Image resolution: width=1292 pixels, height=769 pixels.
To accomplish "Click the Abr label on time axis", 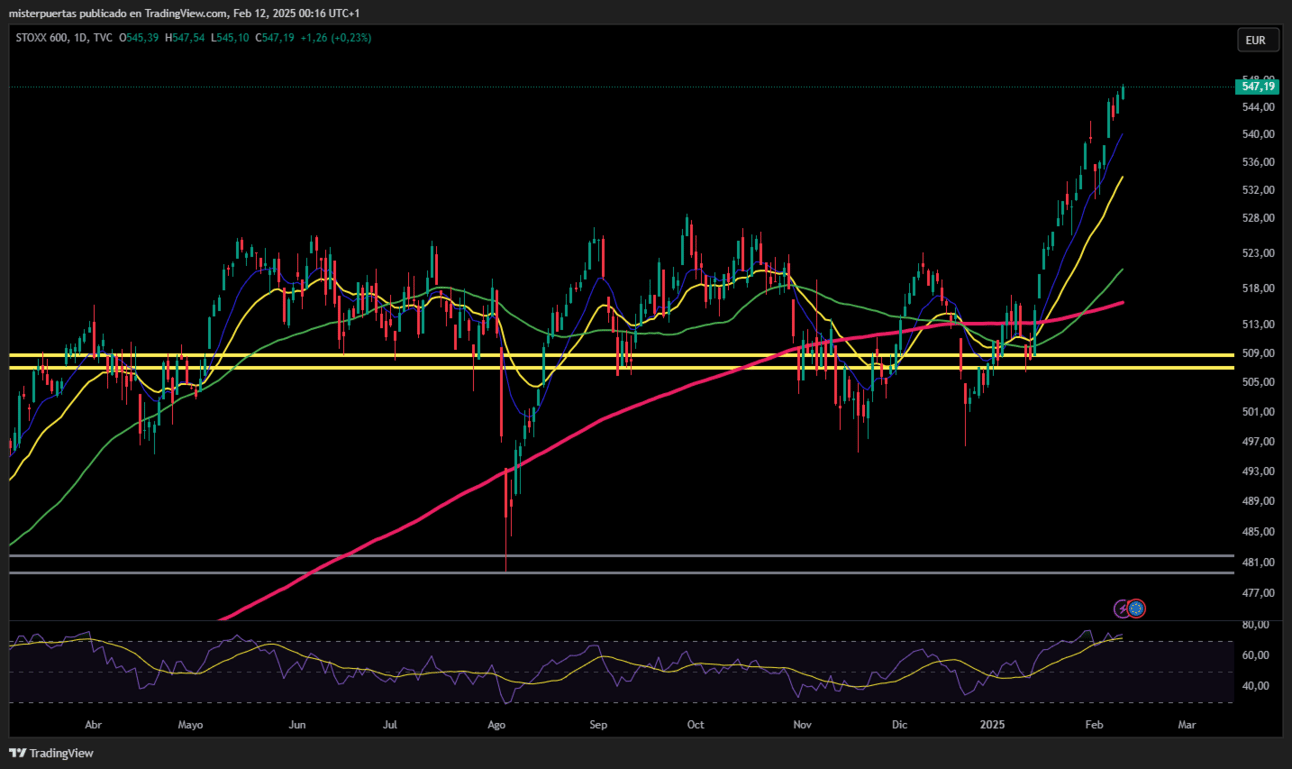I will 93,724.
